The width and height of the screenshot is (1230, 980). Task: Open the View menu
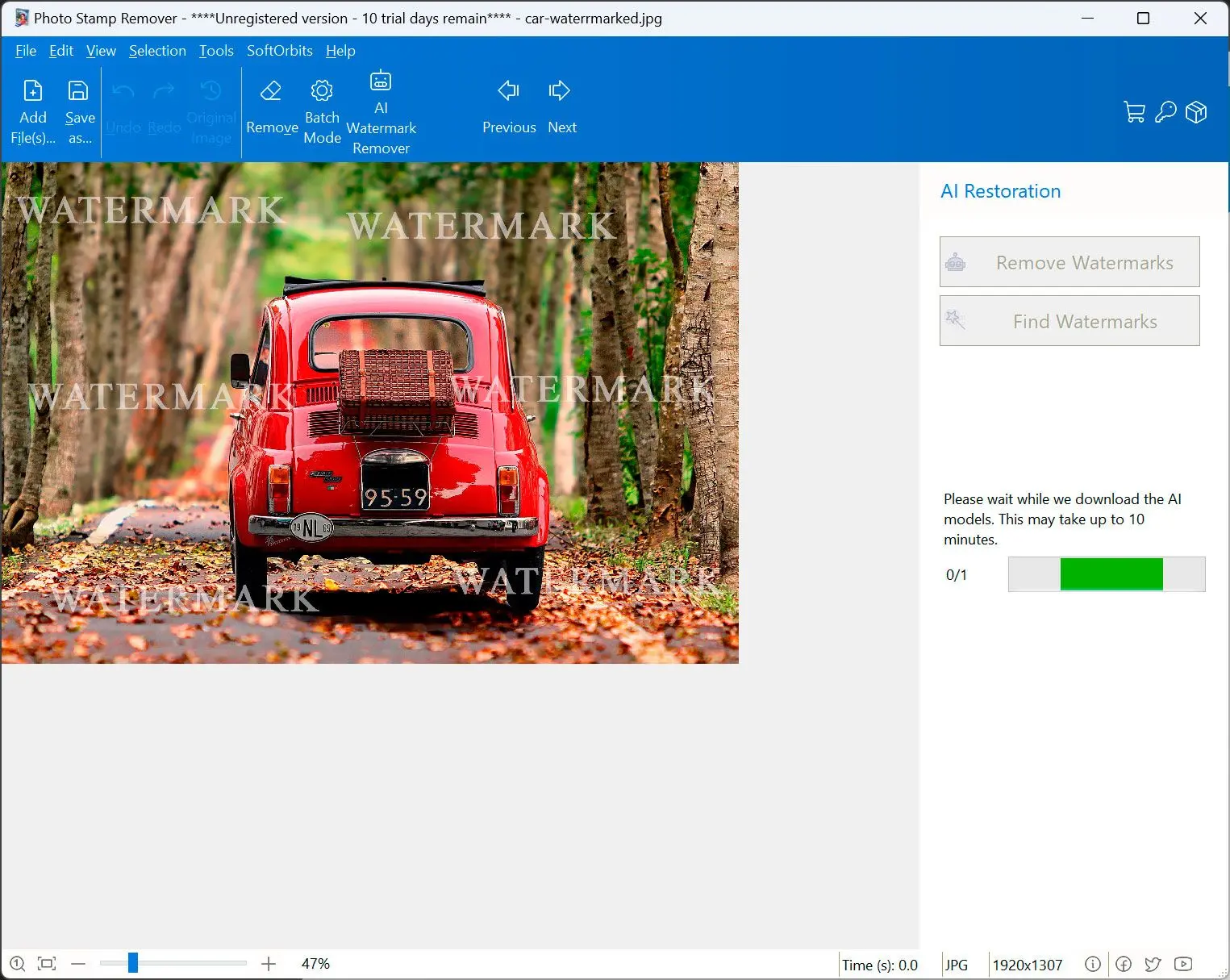(x=101, y=51)
